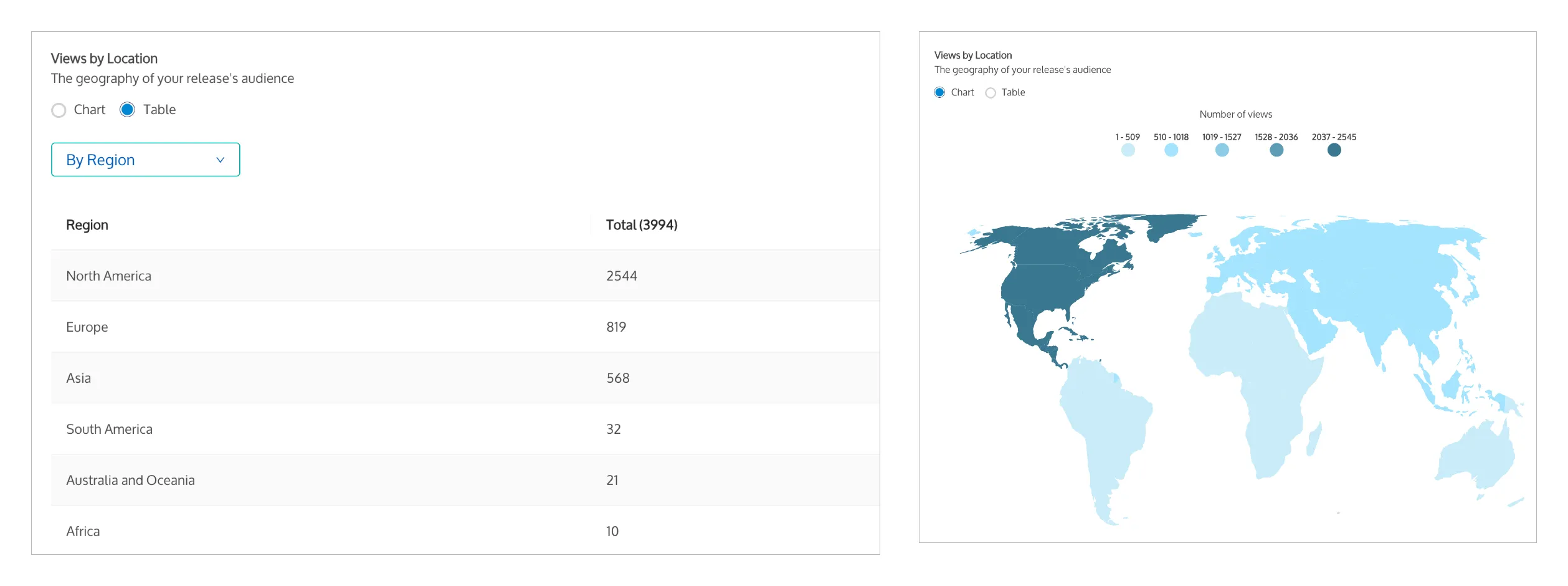The image size is (1568, 586).
Task: Click the value 32
Action: (614, 429)
